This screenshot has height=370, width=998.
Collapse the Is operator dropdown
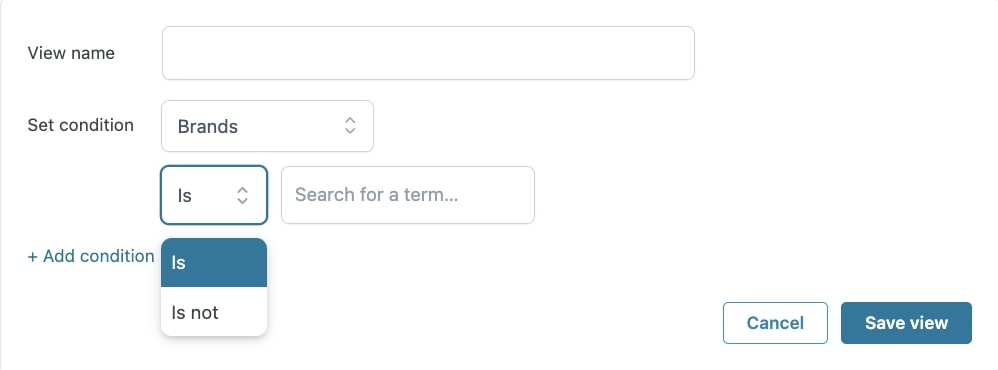214,195
